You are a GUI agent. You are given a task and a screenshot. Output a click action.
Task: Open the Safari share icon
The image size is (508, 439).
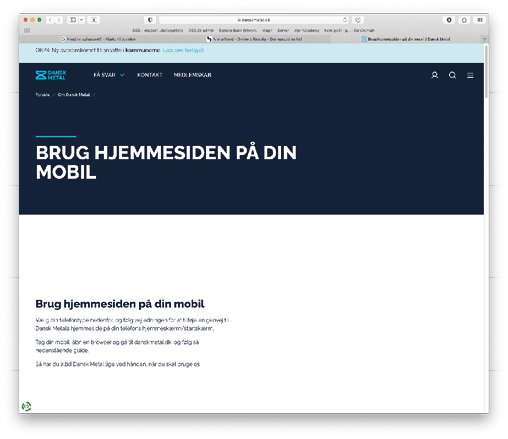(464, 20)
